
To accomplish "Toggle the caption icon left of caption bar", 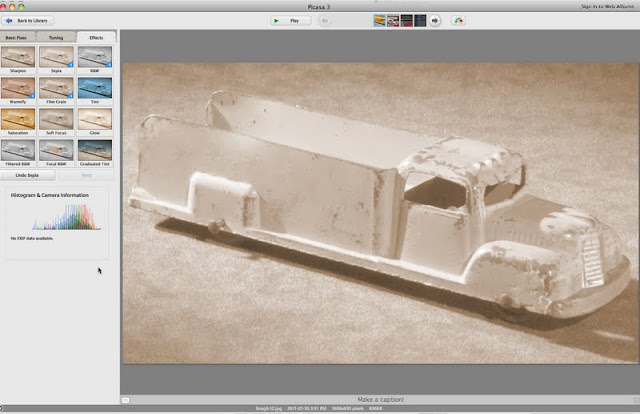I will coord(125,400).
